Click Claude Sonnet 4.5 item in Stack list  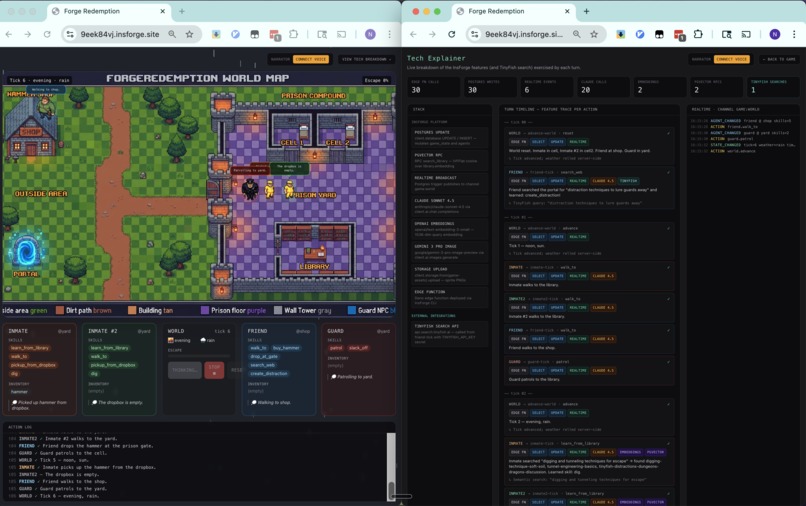tap(449, 206)
